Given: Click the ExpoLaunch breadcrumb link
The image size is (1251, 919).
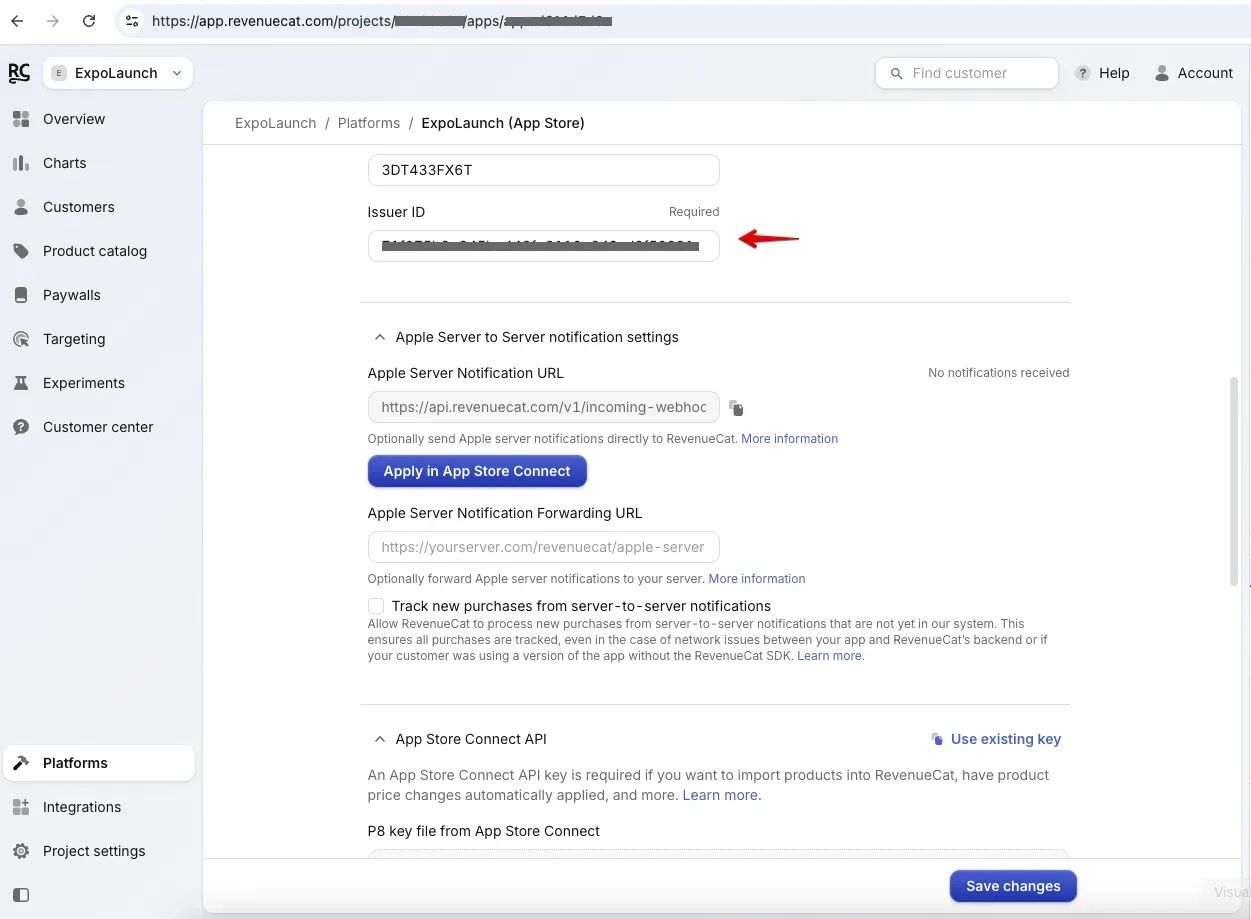Looking at the screenshot, I should 275,123.
